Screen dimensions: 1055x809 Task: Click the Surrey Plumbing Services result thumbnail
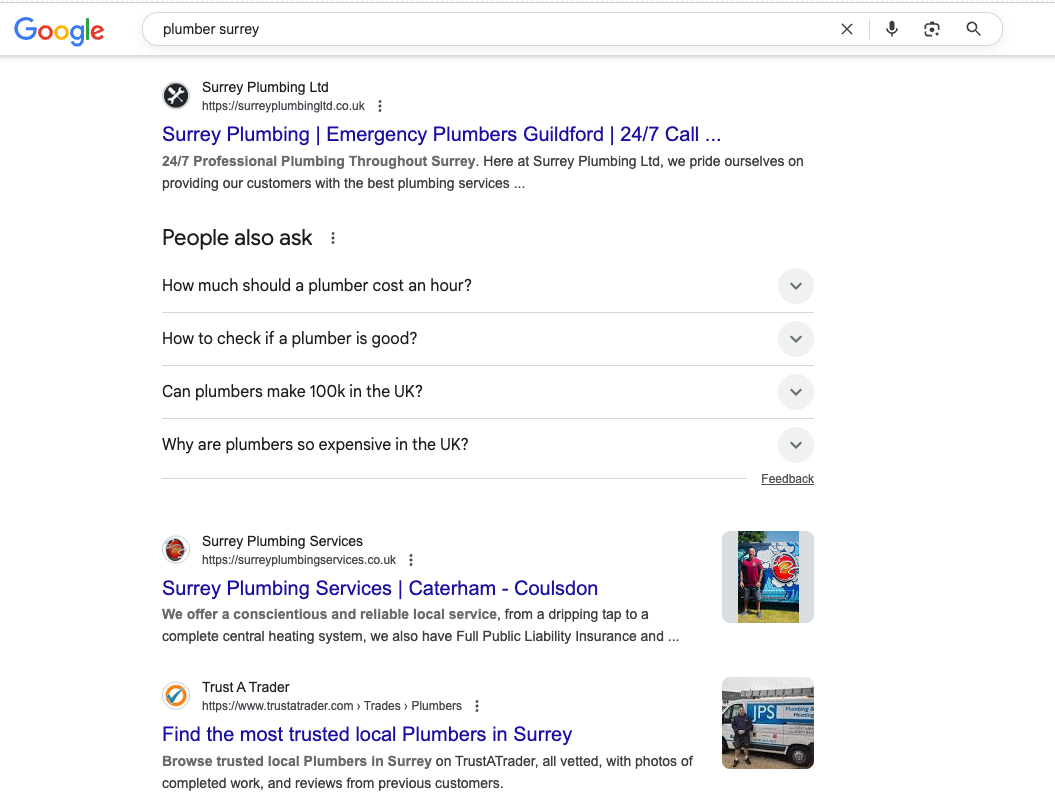(x=768, y=577)
